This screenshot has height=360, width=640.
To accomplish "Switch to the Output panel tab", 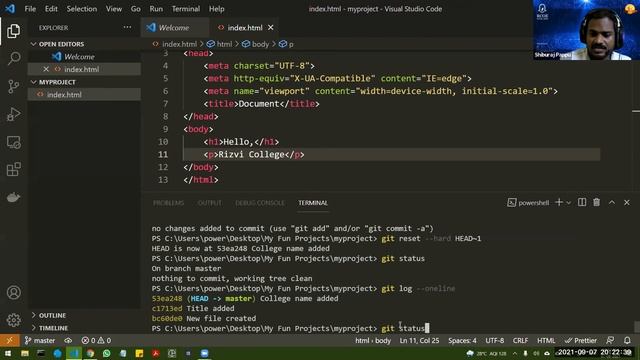I will tap(209, 203).
